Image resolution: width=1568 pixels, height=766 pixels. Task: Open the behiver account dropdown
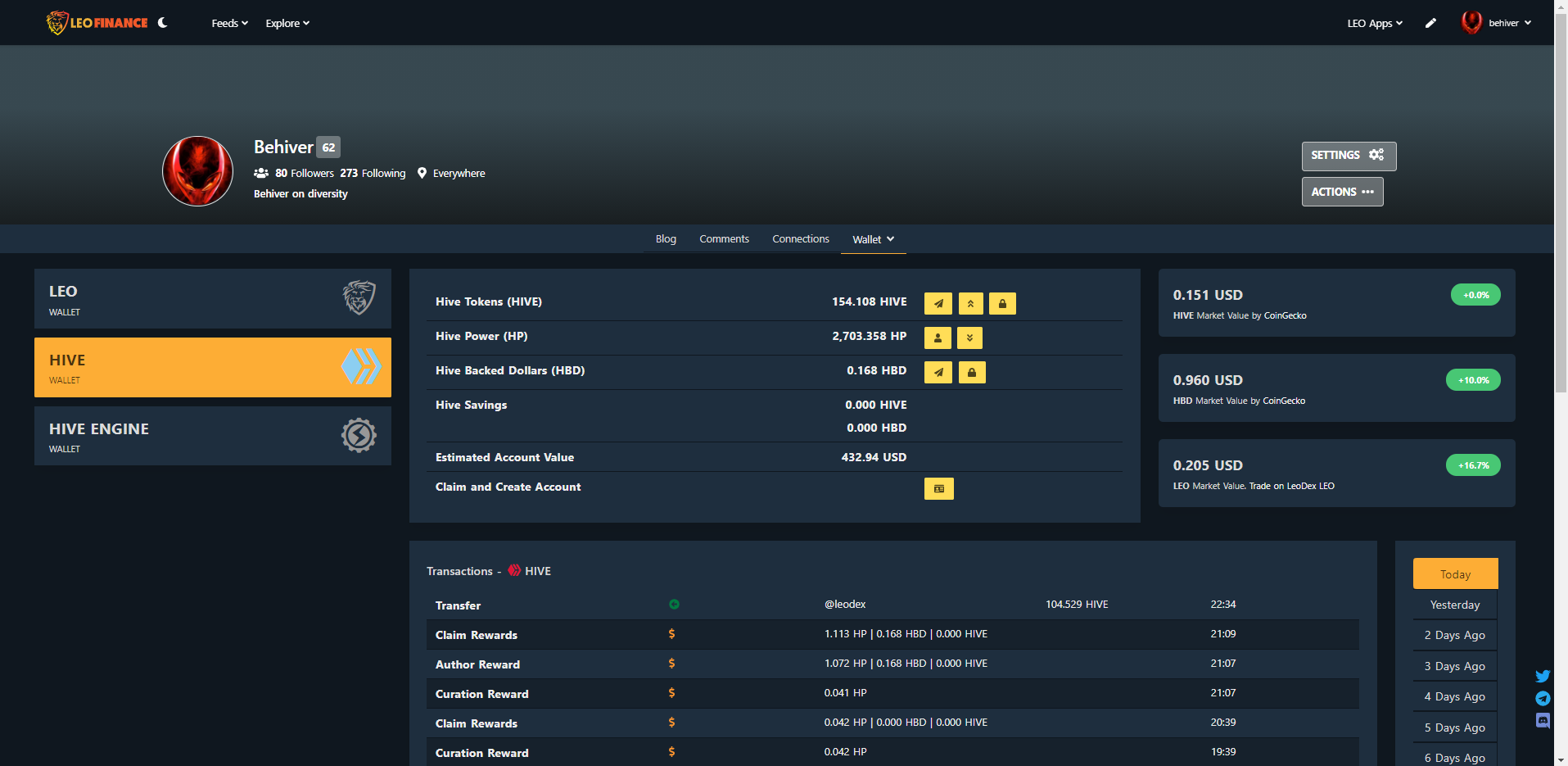[1497, 23]
